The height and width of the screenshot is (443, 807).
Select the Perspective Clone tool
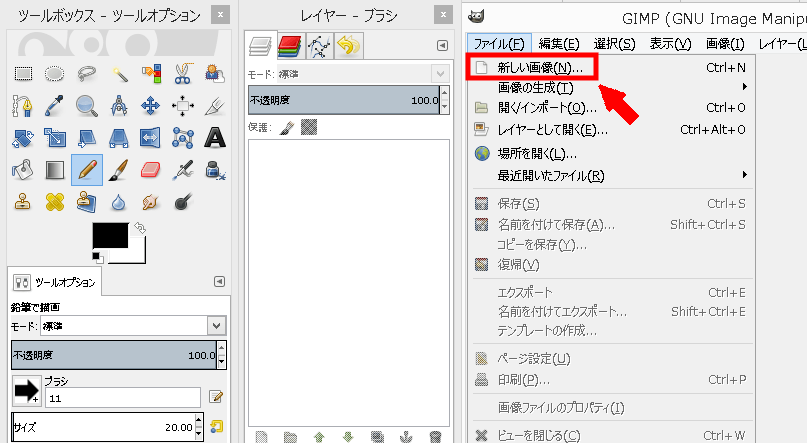point(86,202)
